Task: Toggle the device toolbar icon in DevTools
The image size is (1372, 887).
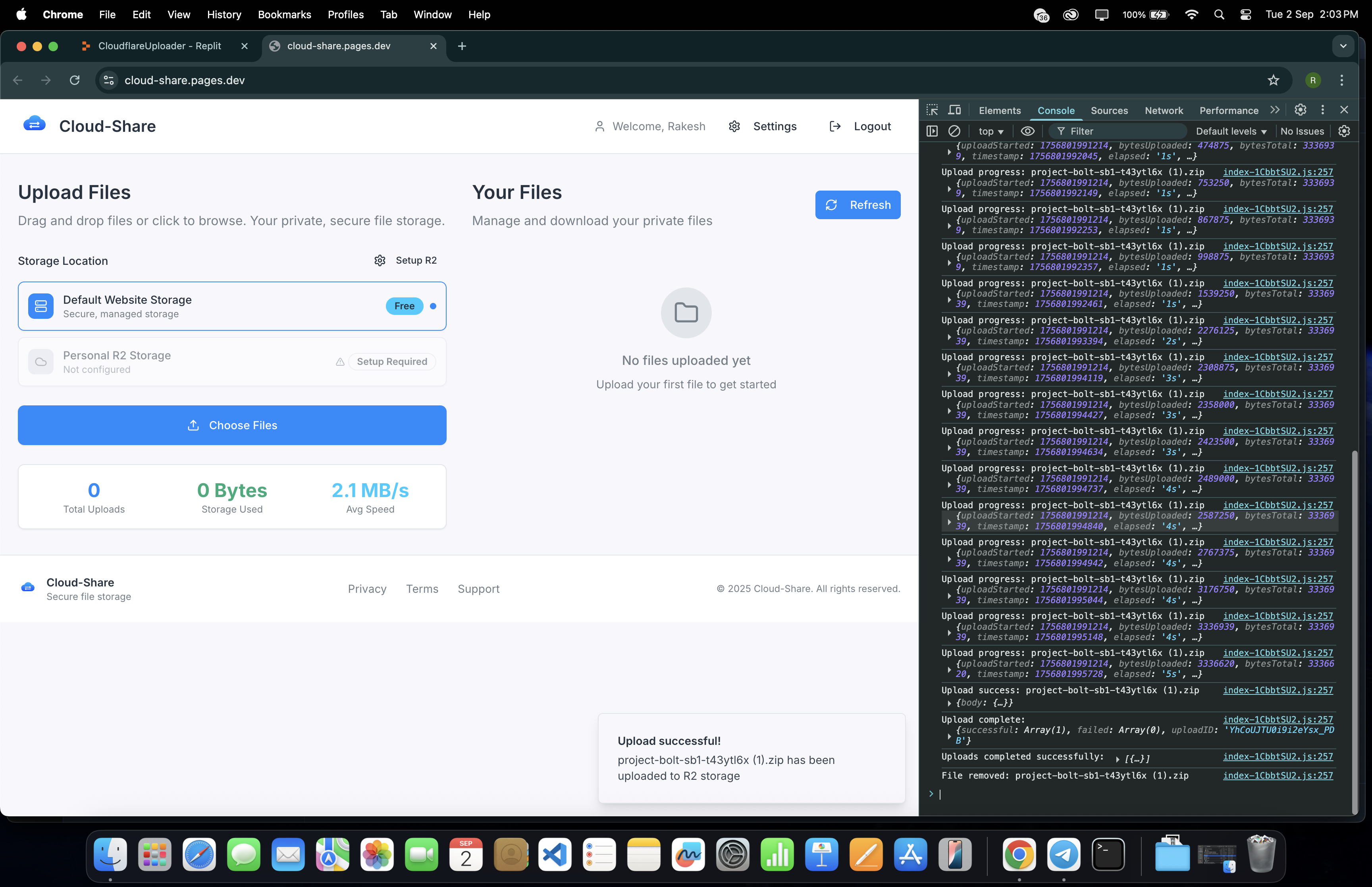Action: 955,110
